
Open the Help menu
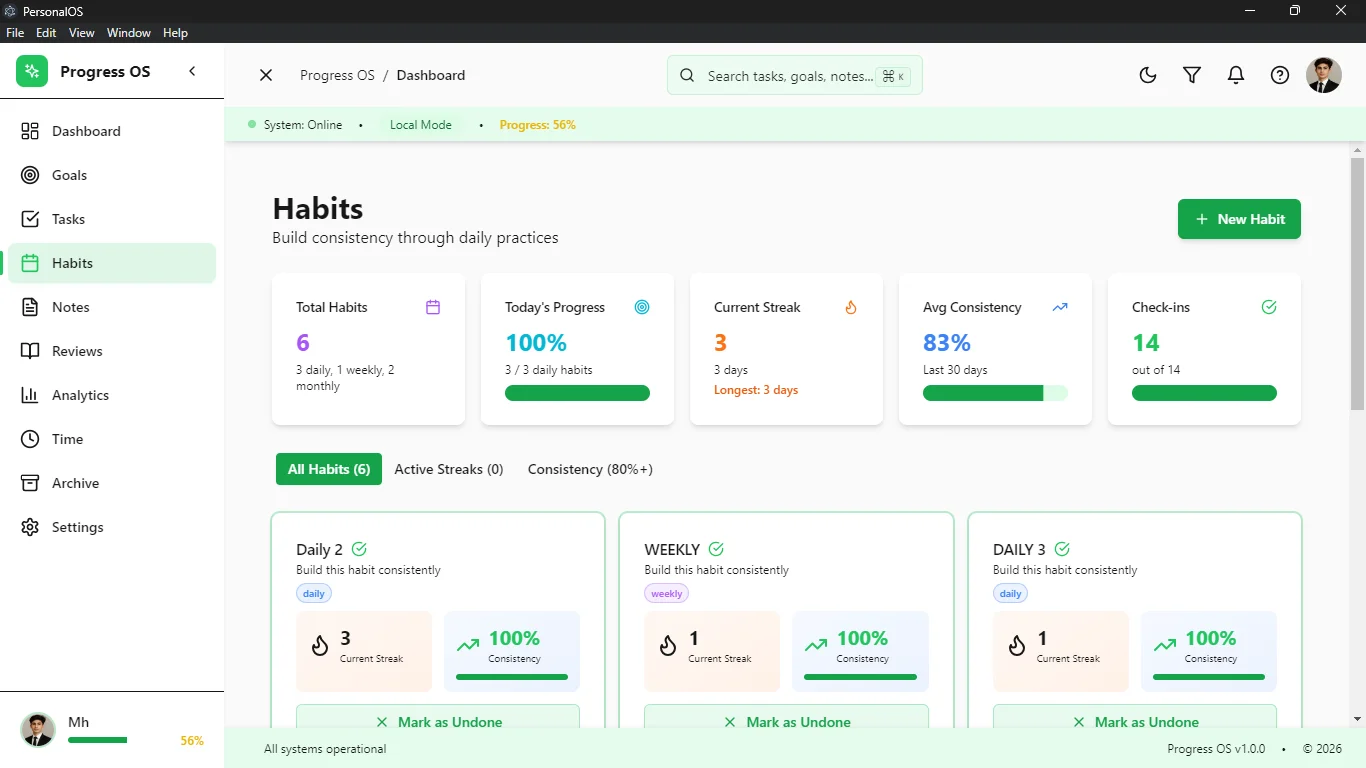tap(175, 33)
